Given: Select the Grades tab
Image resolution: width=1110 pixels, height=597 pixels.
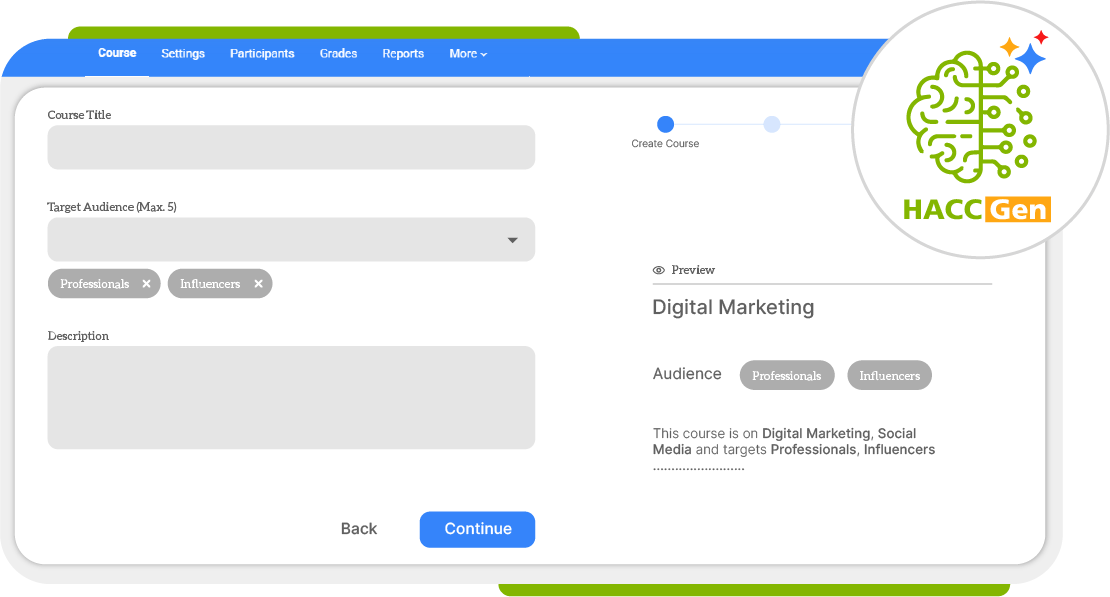Looking at the screenshot, I should click(x=338, y=53).
